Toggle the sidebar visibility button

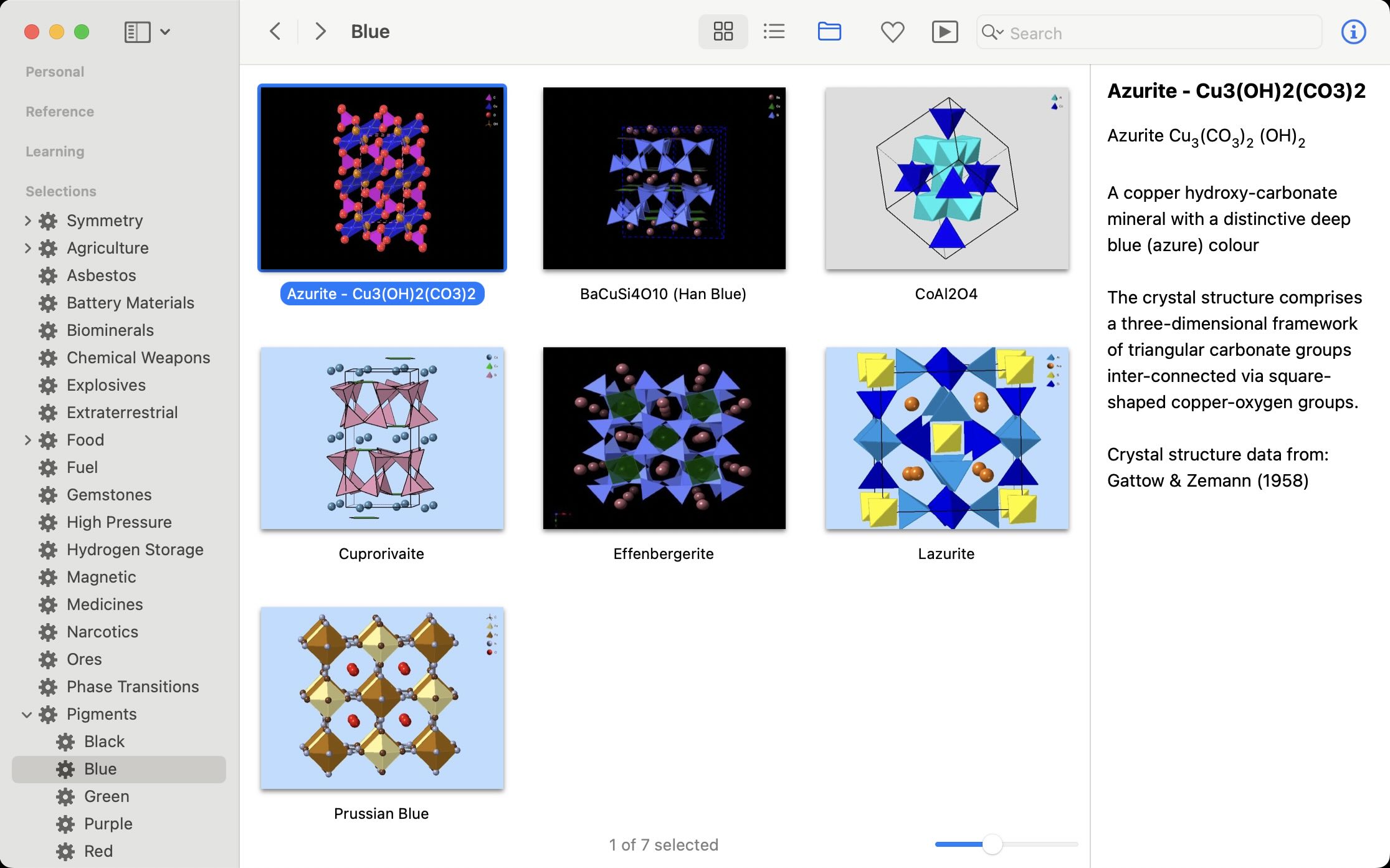[137, 32]
